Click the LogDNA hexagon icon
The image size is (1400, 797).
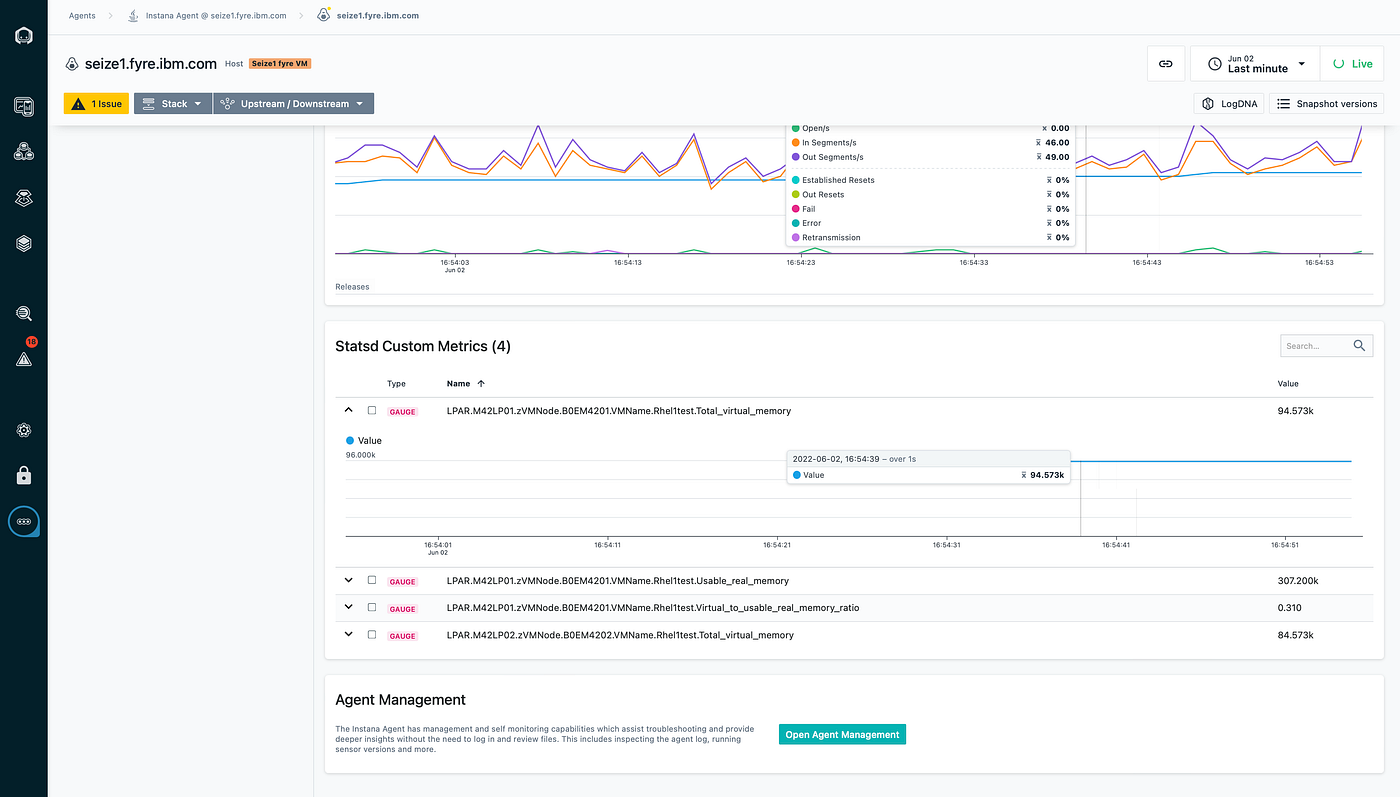pos(1208,104)
